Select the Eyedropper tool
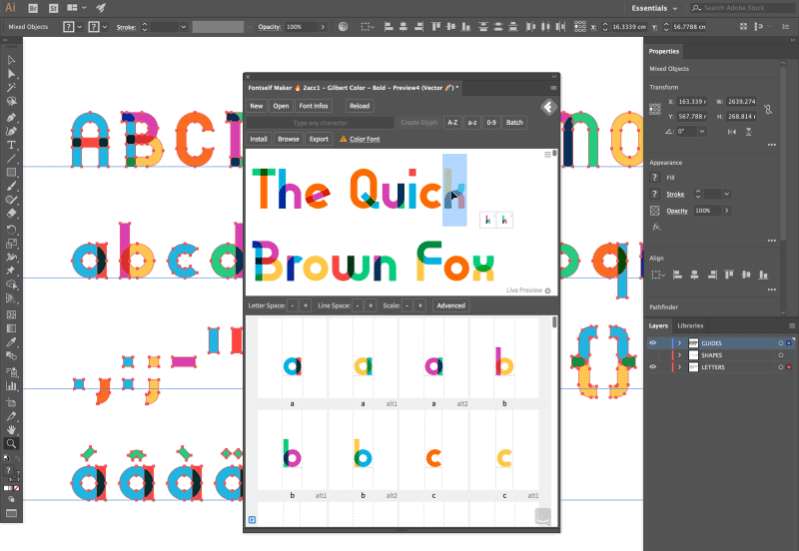 pos(11,342)
